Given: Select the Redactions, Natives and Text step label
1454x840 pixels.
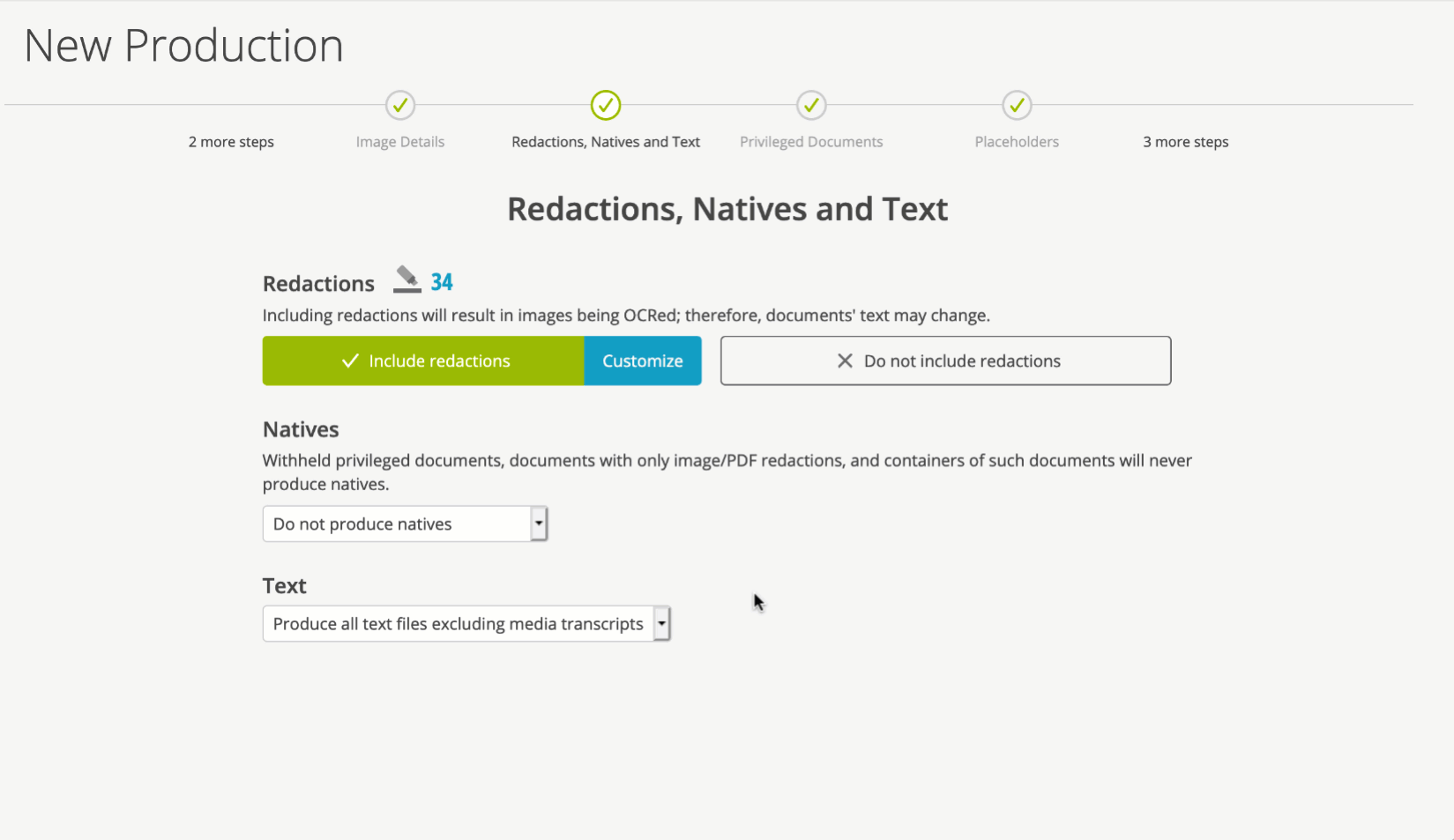Looking at the screenshot, I should [x=606, y=142].
